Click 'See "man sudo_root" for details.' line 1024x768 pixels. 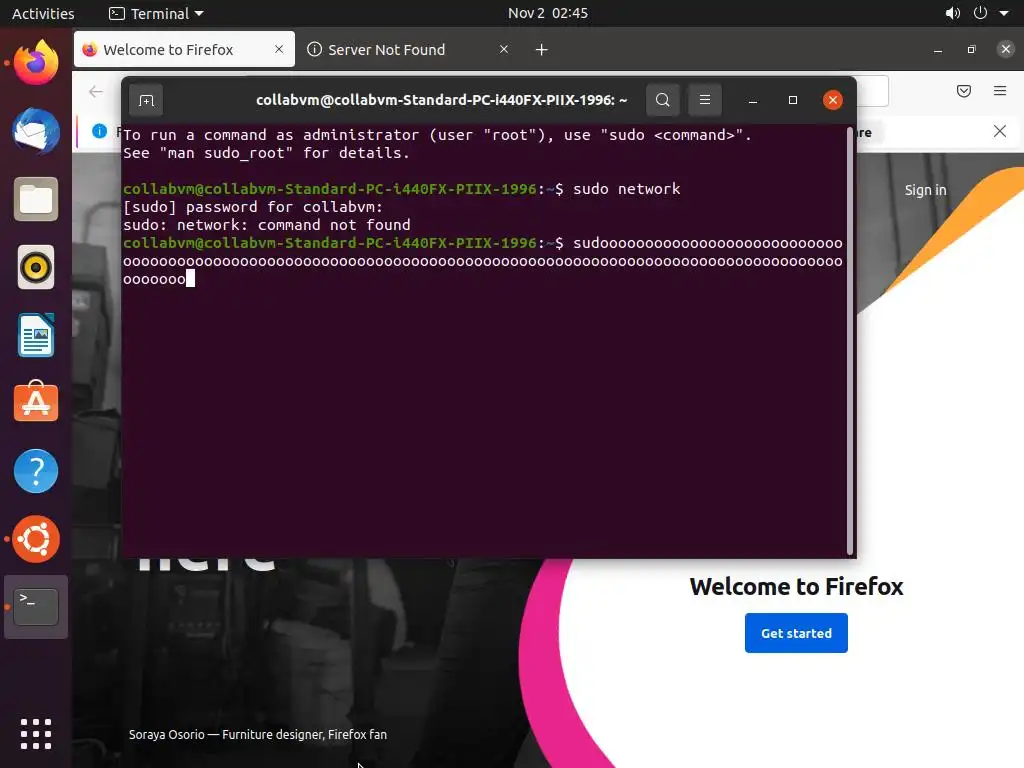tap(266, 153)
